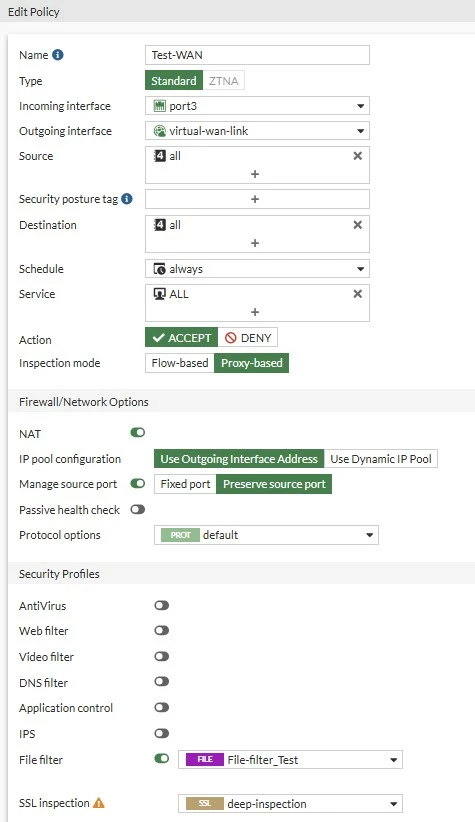This screenshot has height=822, width=475.
Task: Add a source with the plus icon
Action: [255, 174]
